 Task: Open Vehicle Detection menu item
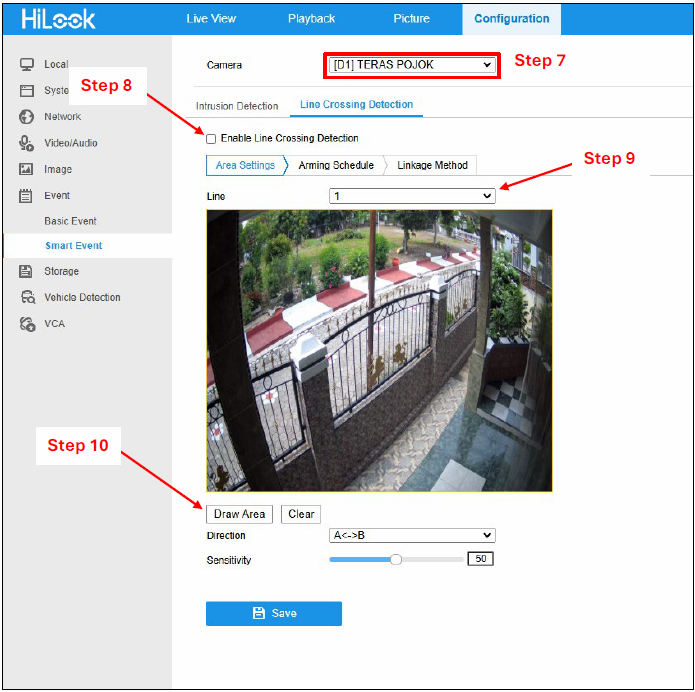tap(82, 297)
